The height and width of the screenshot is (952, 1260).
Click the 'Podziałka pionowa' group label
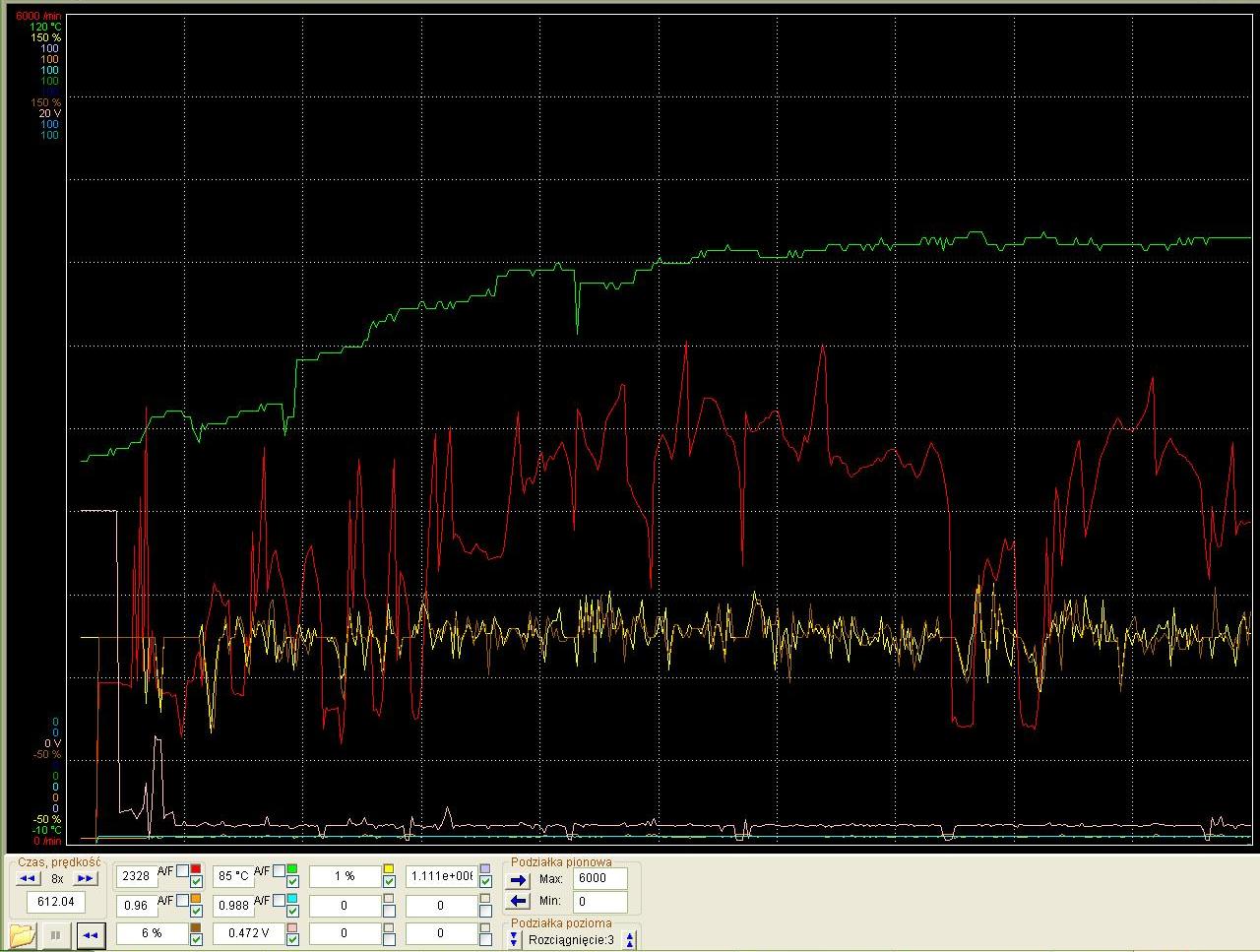click(x=561, y=862)
